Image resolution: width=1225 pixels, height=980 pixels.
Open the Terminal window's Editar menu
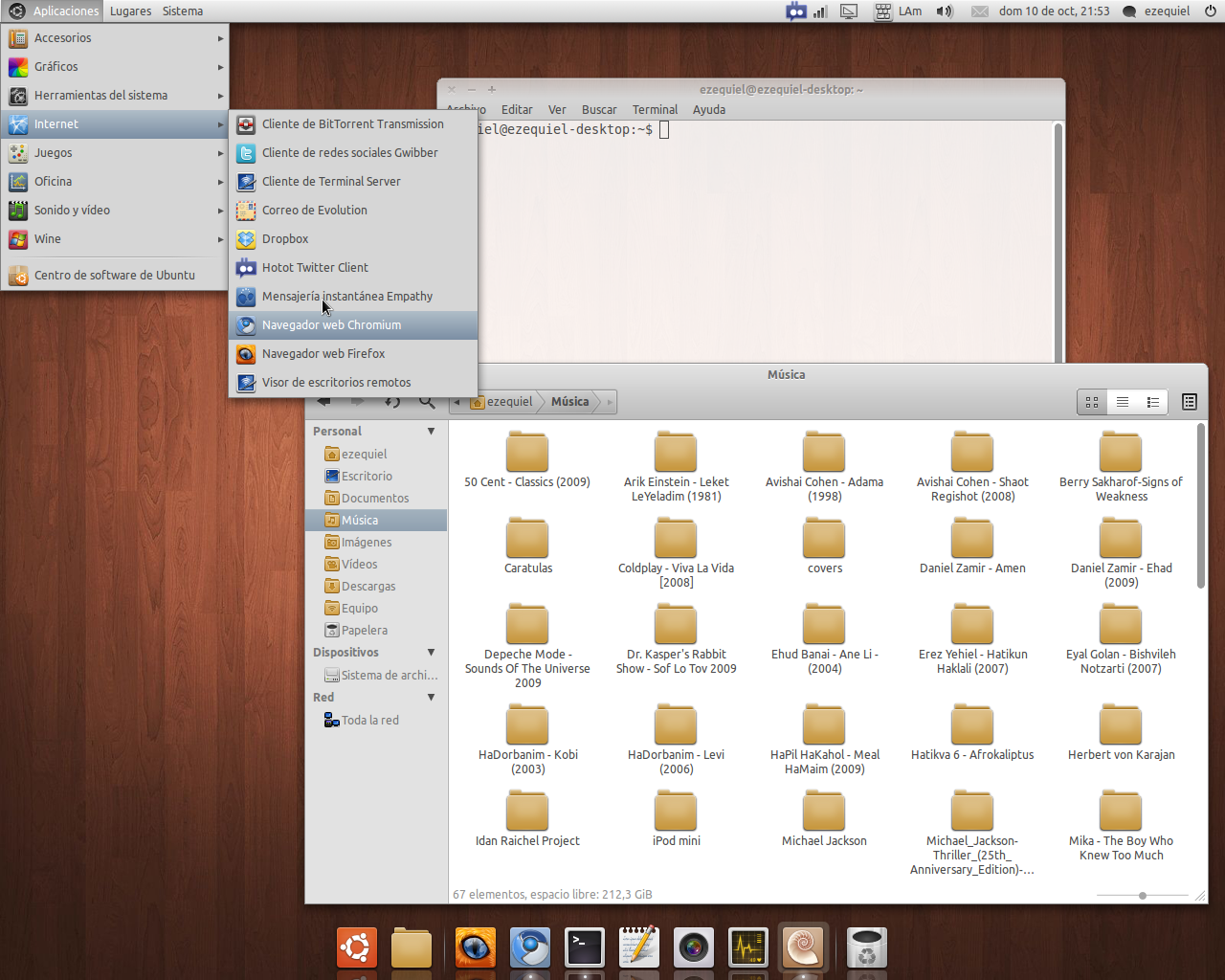coord(517,110)
